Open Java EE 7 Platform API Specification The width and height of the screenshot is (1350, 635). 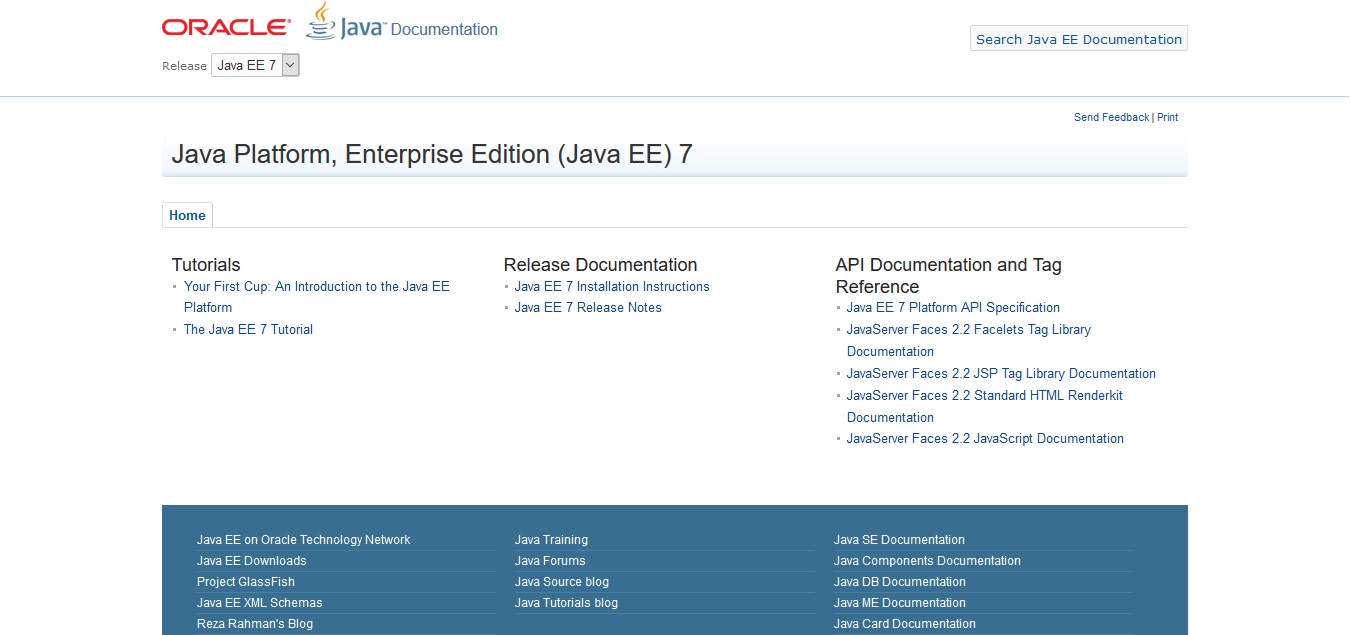[953, 307]
